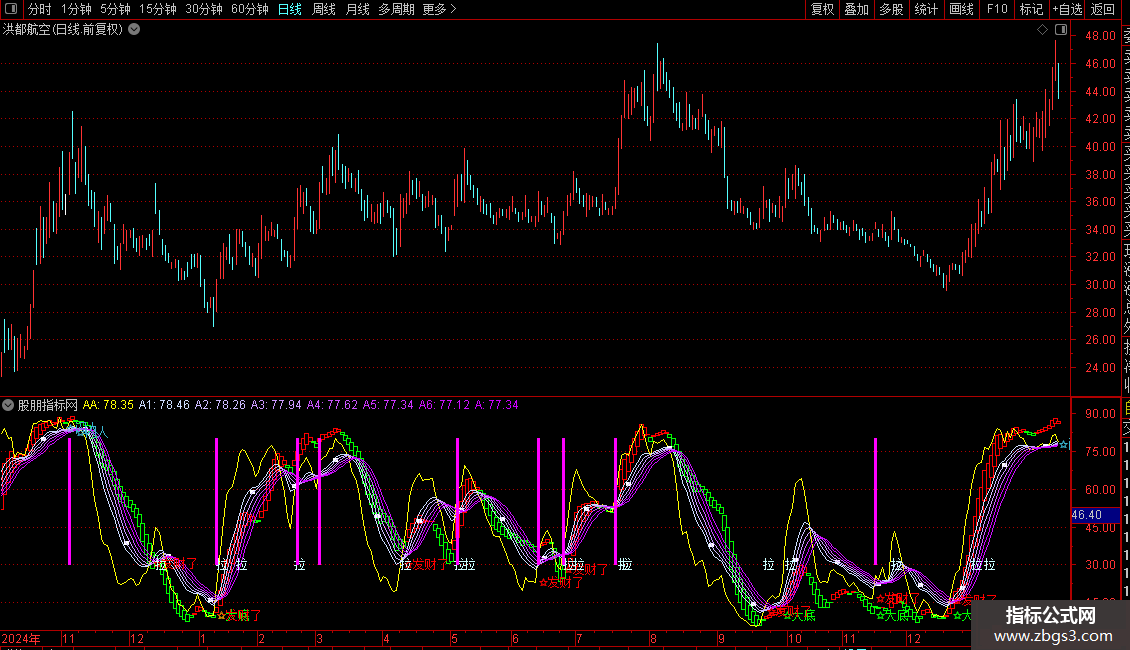1130x650 pixels.
Task: Switch to the 分时 tab
Action: tap(39, 9)
